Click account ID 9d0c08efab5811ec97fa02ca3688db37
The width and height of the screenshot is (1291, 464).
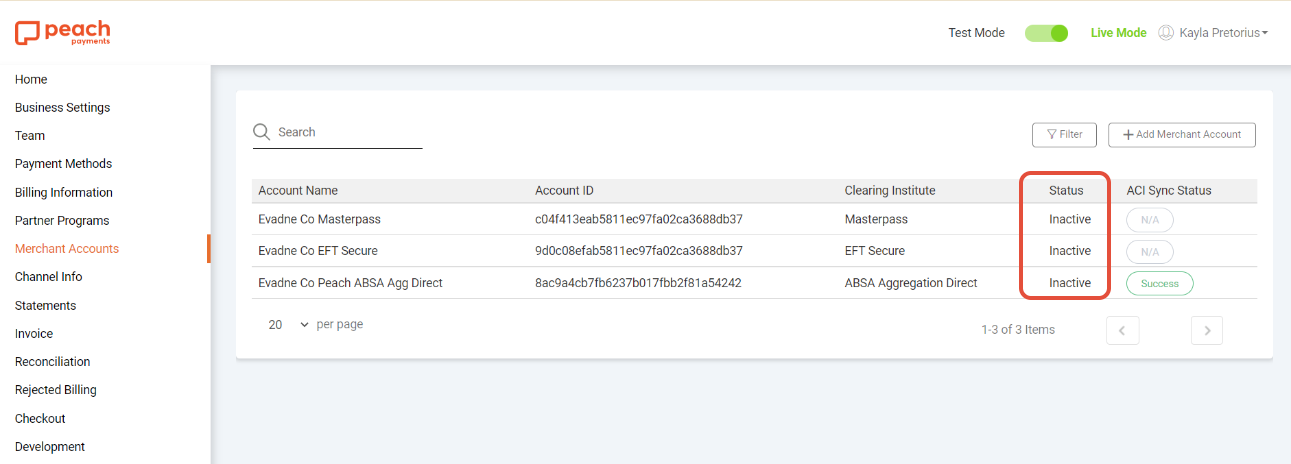(x=639, y=251)
